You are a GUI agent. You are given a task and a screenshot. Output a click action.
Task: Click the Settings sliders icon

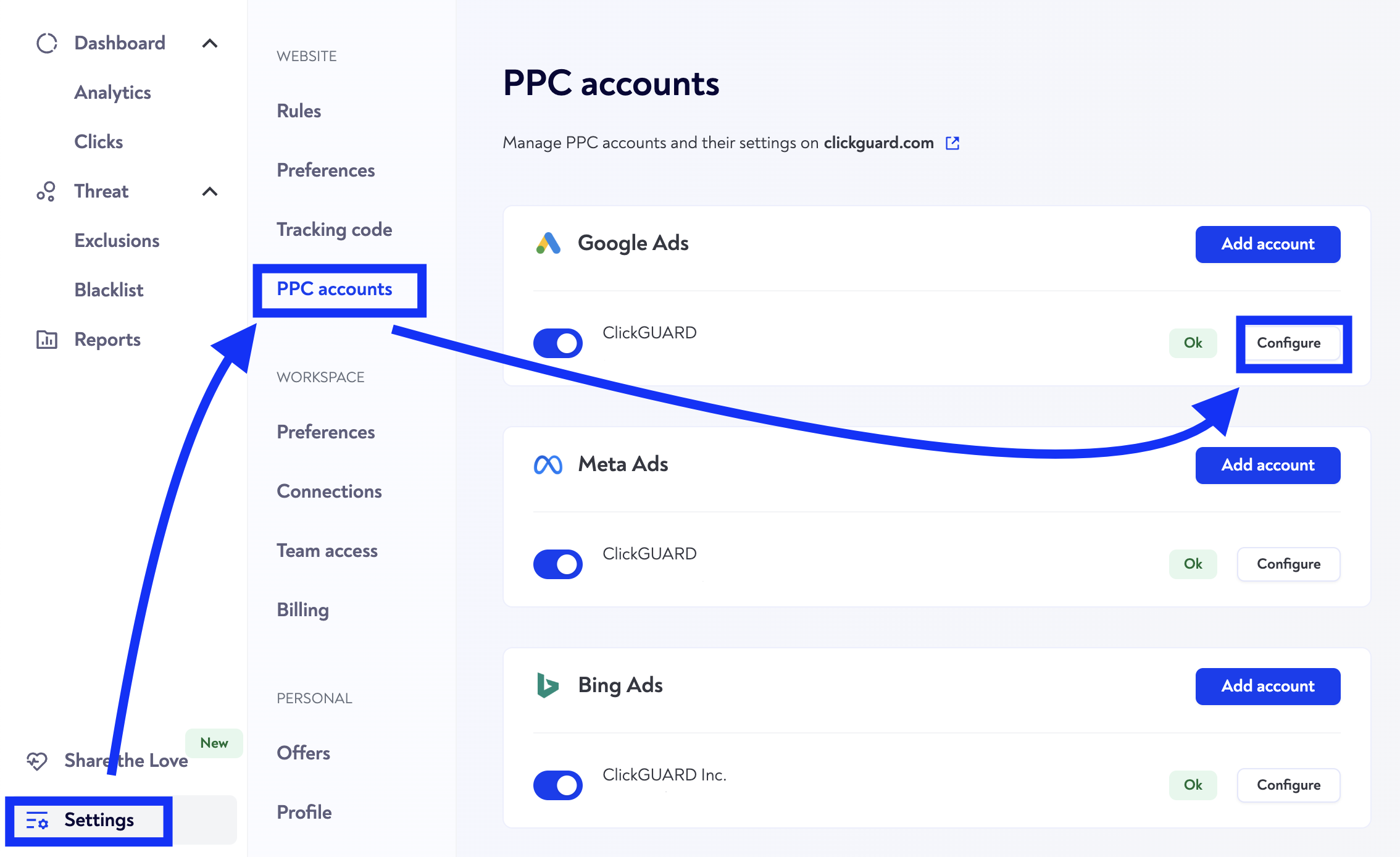[37, 821]
